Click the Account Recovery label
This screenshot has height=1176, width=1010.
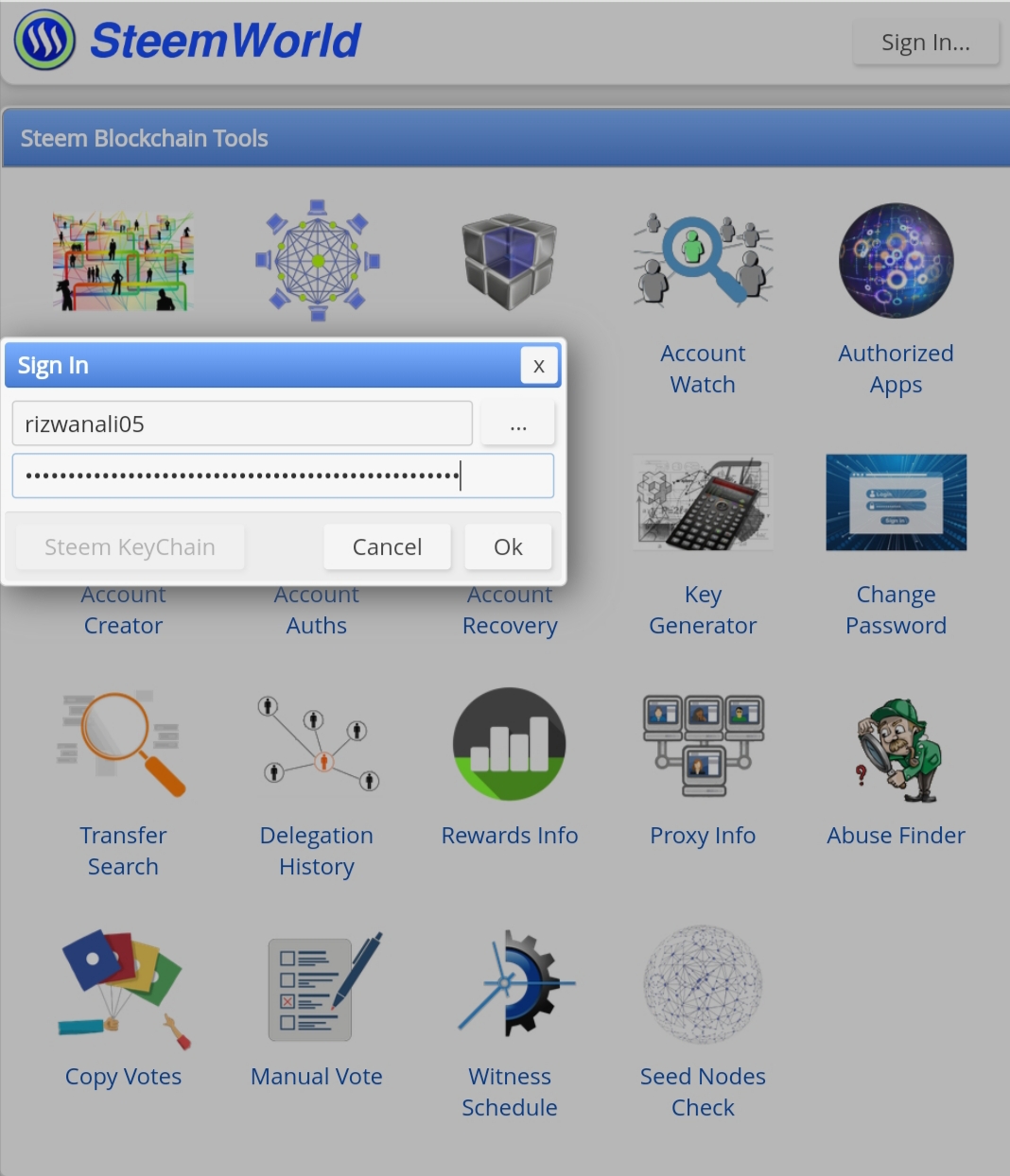pyautogui.click(x=510, y=612)
